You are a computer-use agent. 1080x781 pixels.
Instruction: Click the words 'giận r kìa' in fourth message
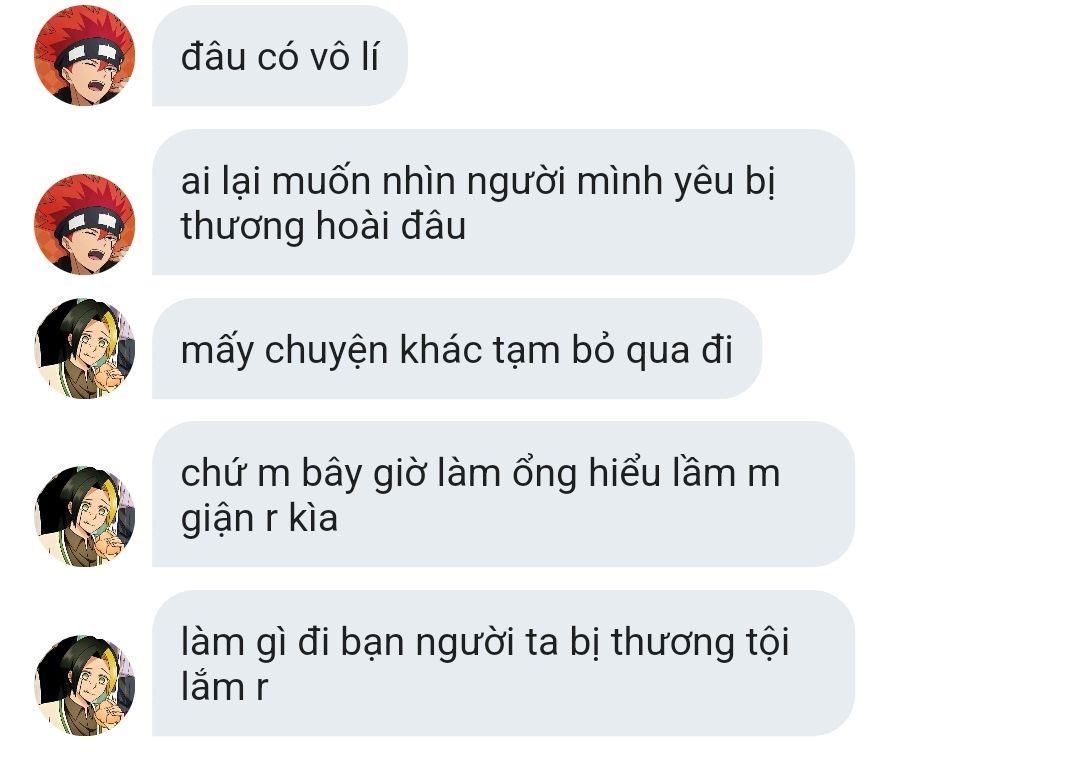click(x=259, y=519)
